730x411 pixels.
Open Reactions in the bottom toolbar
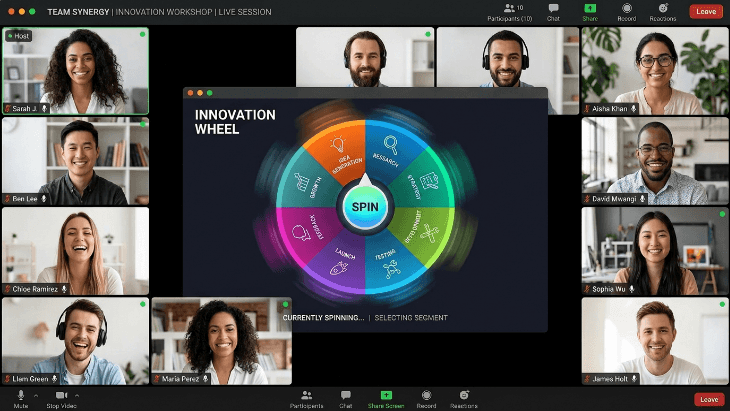[464, 399]
